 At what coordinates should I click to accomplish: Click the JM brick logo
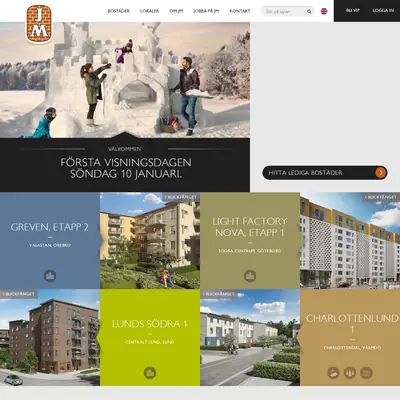39,24
